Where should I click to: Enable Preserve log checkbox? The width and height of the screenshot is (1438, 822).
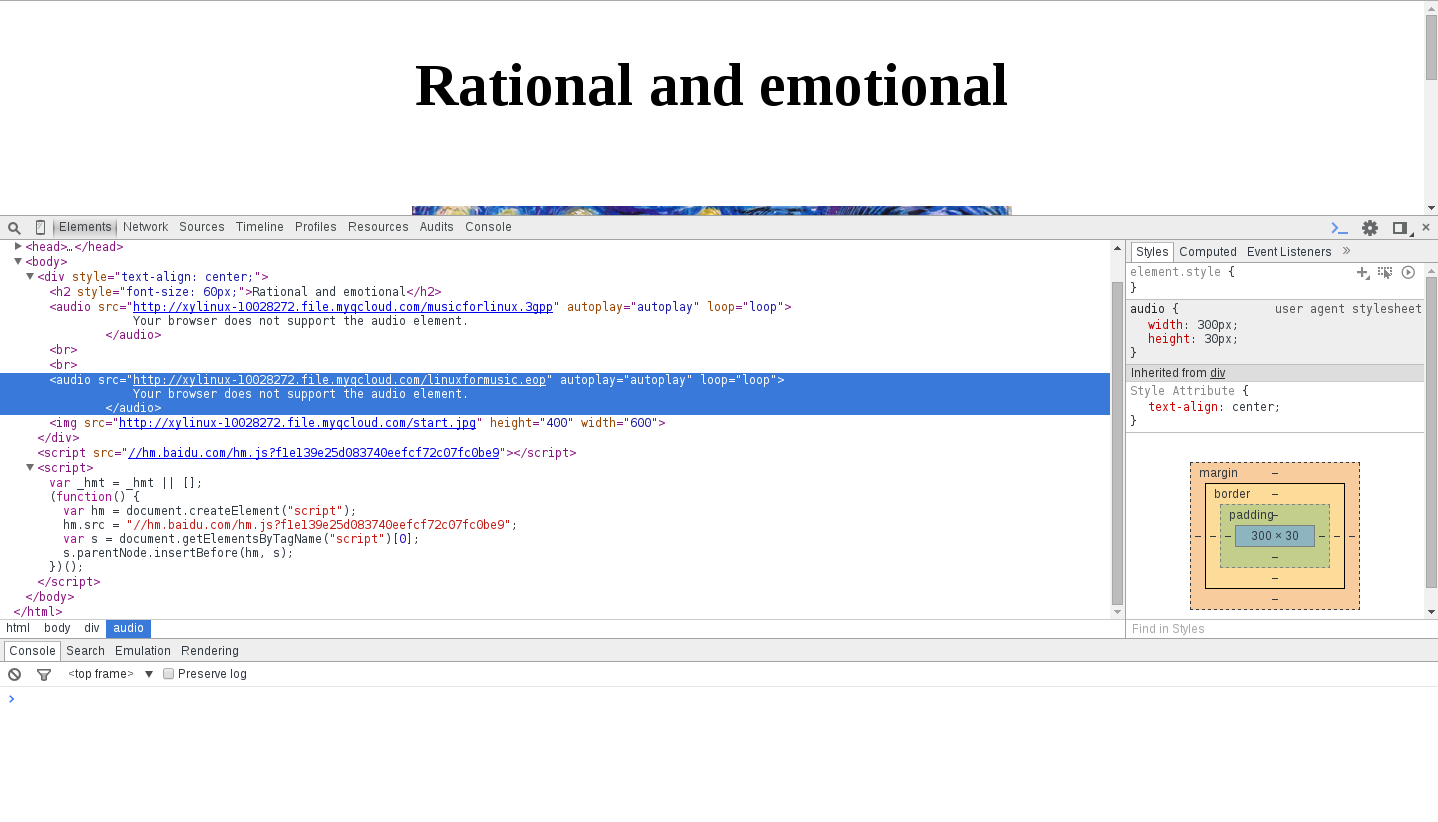(168, 674)
